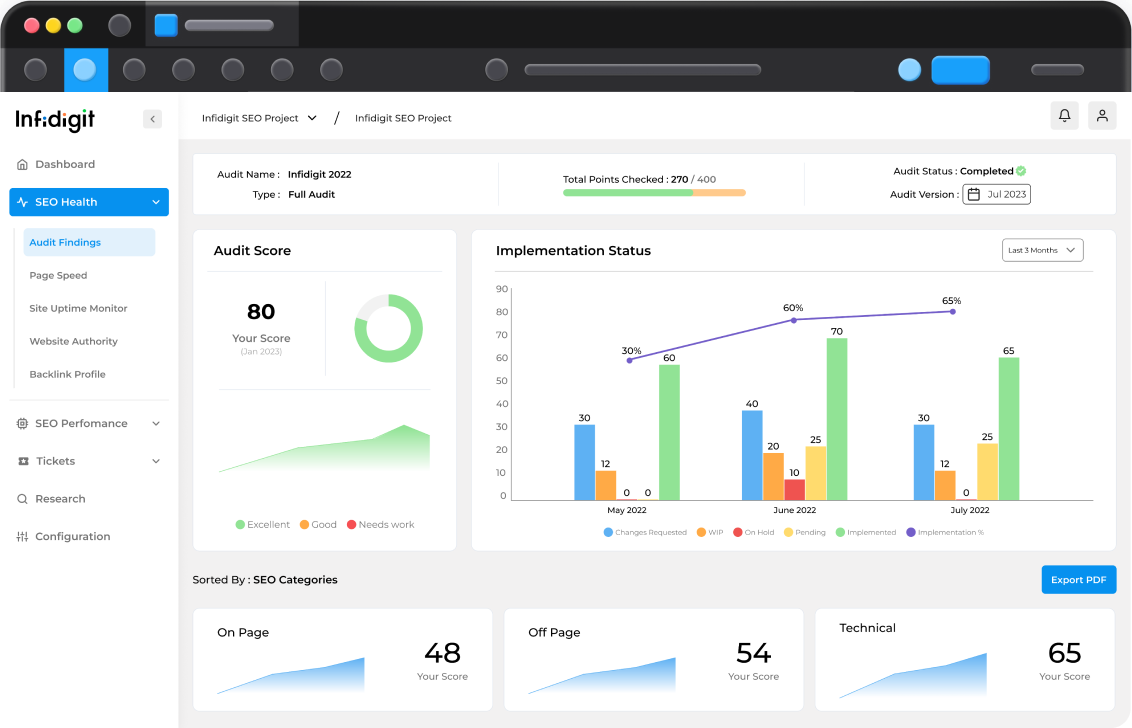The height and width of the screenshot is (728, 1132).
Task: Click the Configuration sliders icon
Action: point(23,537)
